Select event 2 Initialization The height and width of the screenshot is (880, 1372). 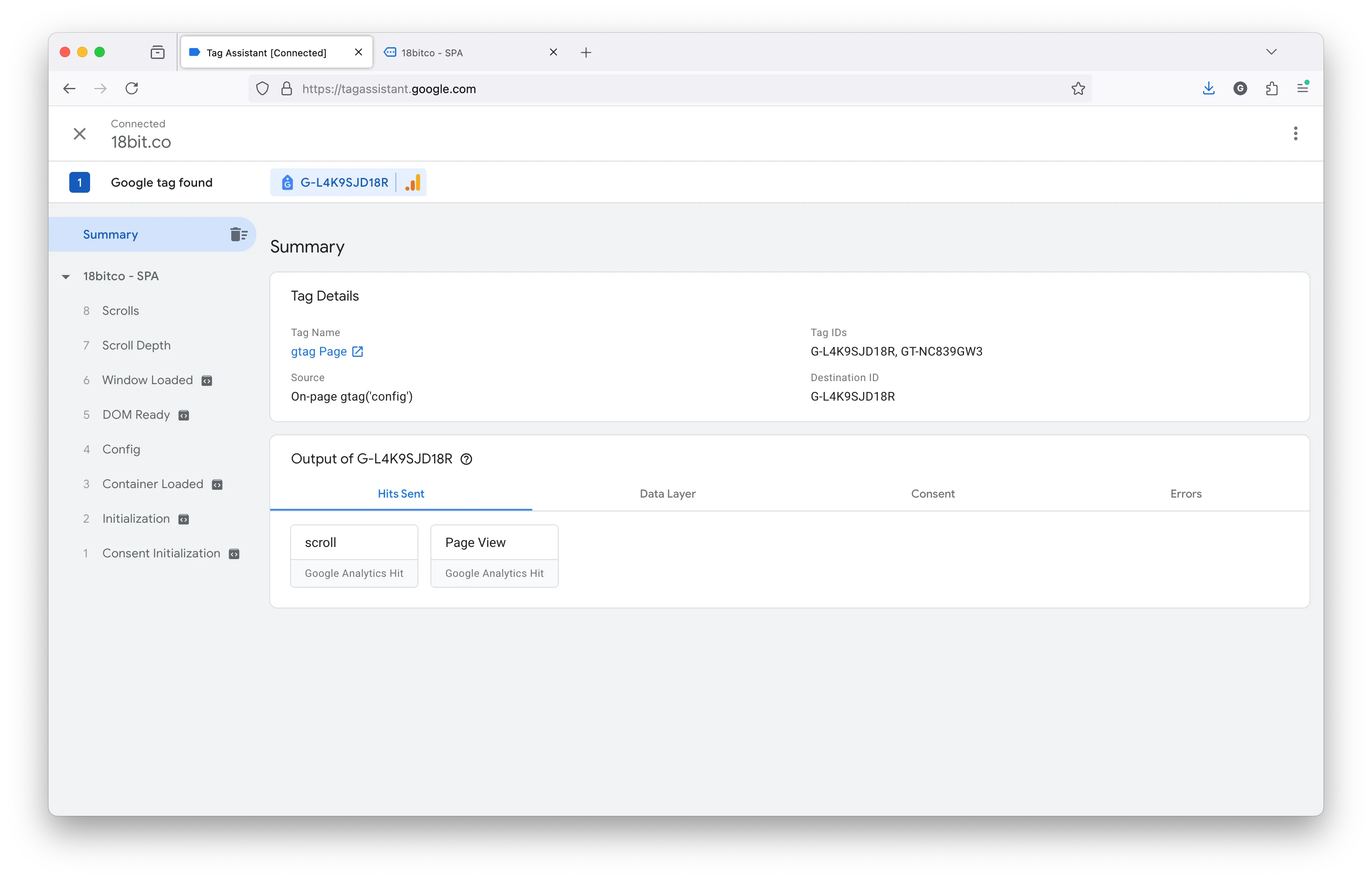pos(136,519)
